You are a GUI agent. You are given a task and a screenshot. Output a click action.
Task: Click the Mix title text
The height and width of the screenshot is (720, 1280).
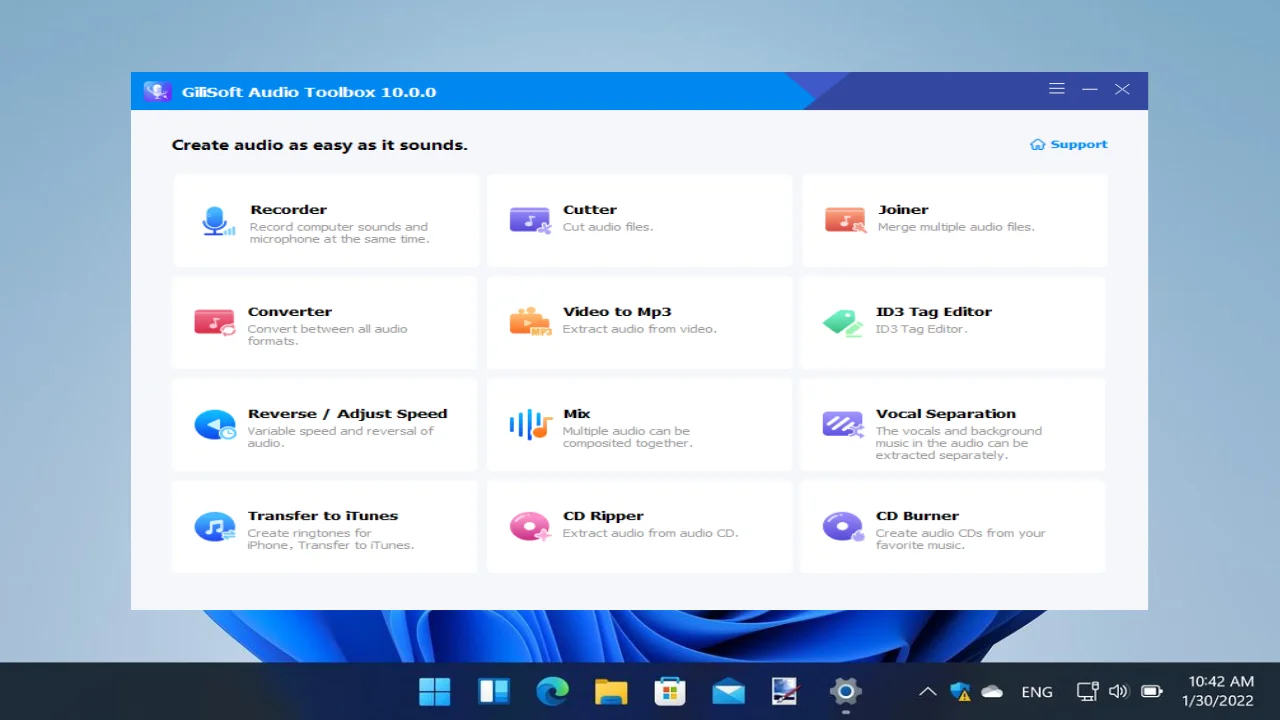click(577, 414)
